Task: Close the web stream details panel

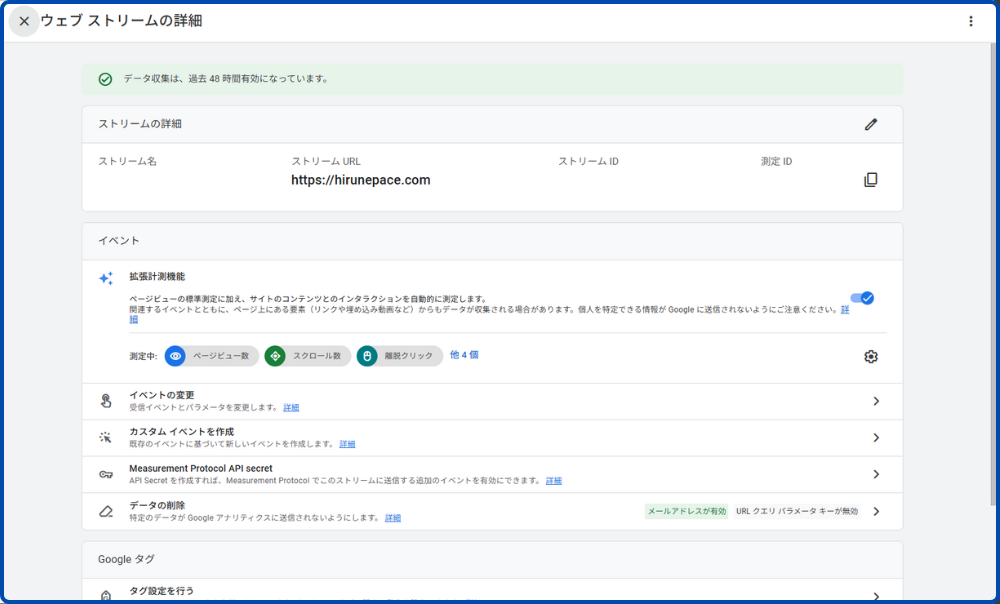Action: point(24,21)
